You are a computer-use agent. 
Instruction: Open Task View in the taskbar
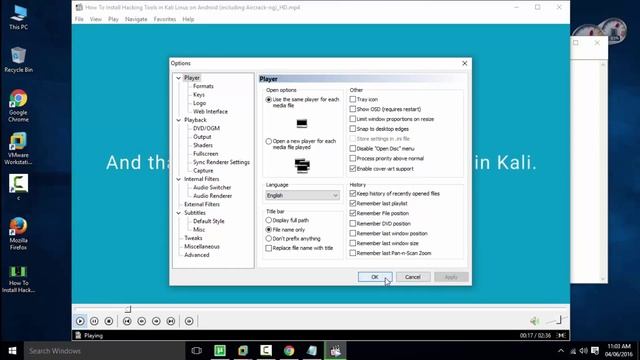(x=196, y=351)
